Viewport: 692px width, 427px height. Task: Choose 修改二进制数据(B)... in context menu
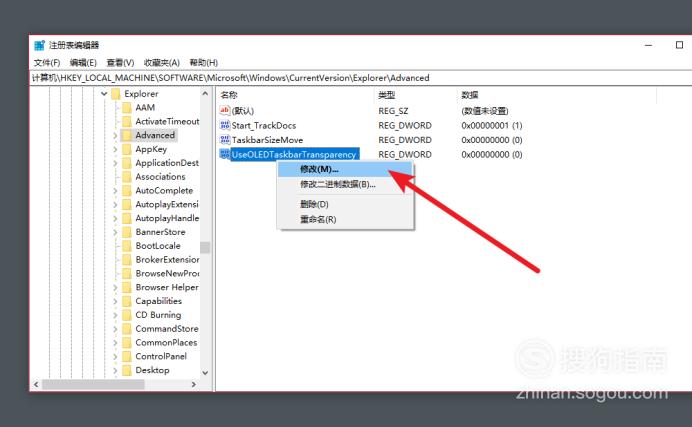click(x=345, y=184)
